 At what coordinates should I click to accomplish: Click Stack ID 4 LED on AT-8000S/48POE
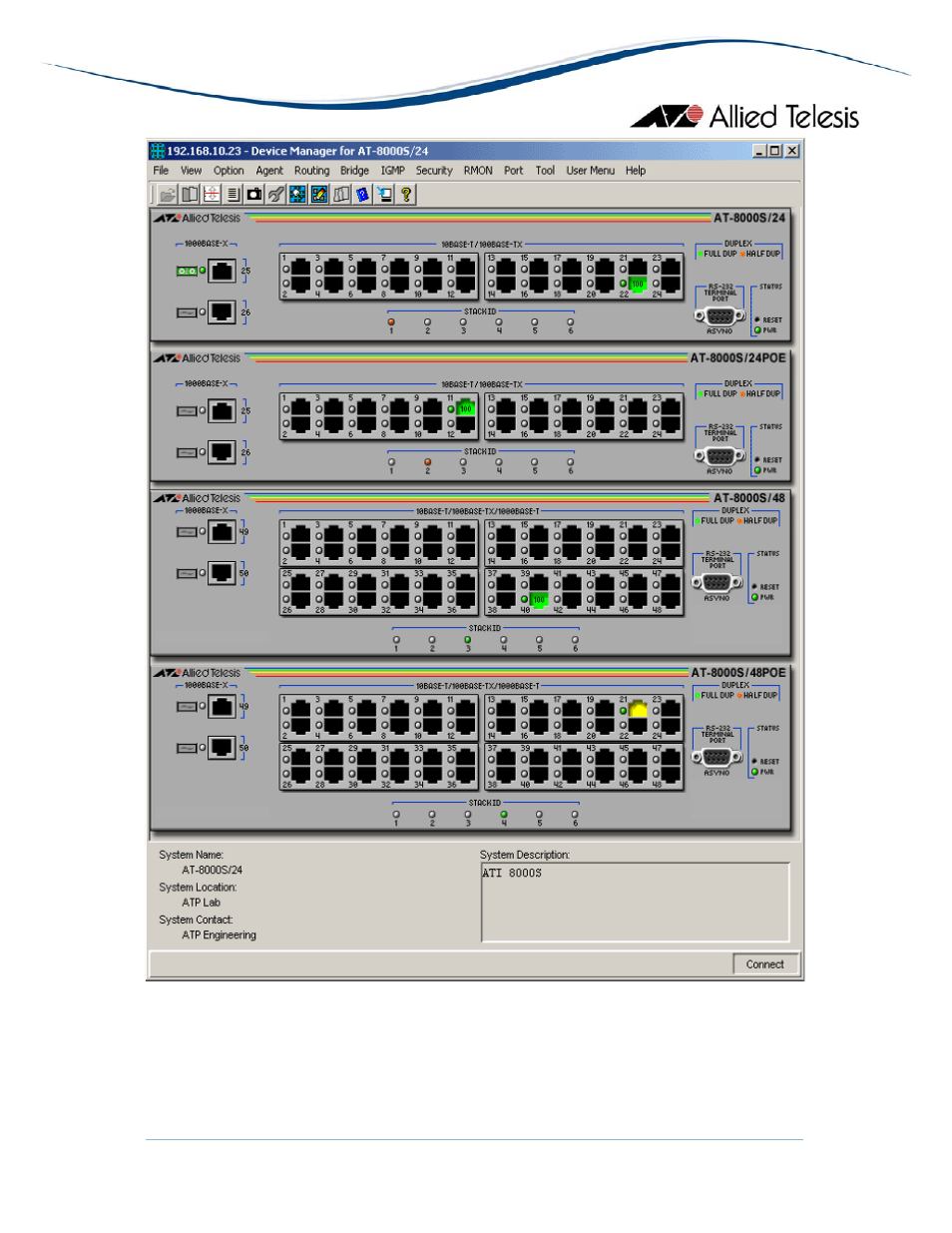coord(503,815)
